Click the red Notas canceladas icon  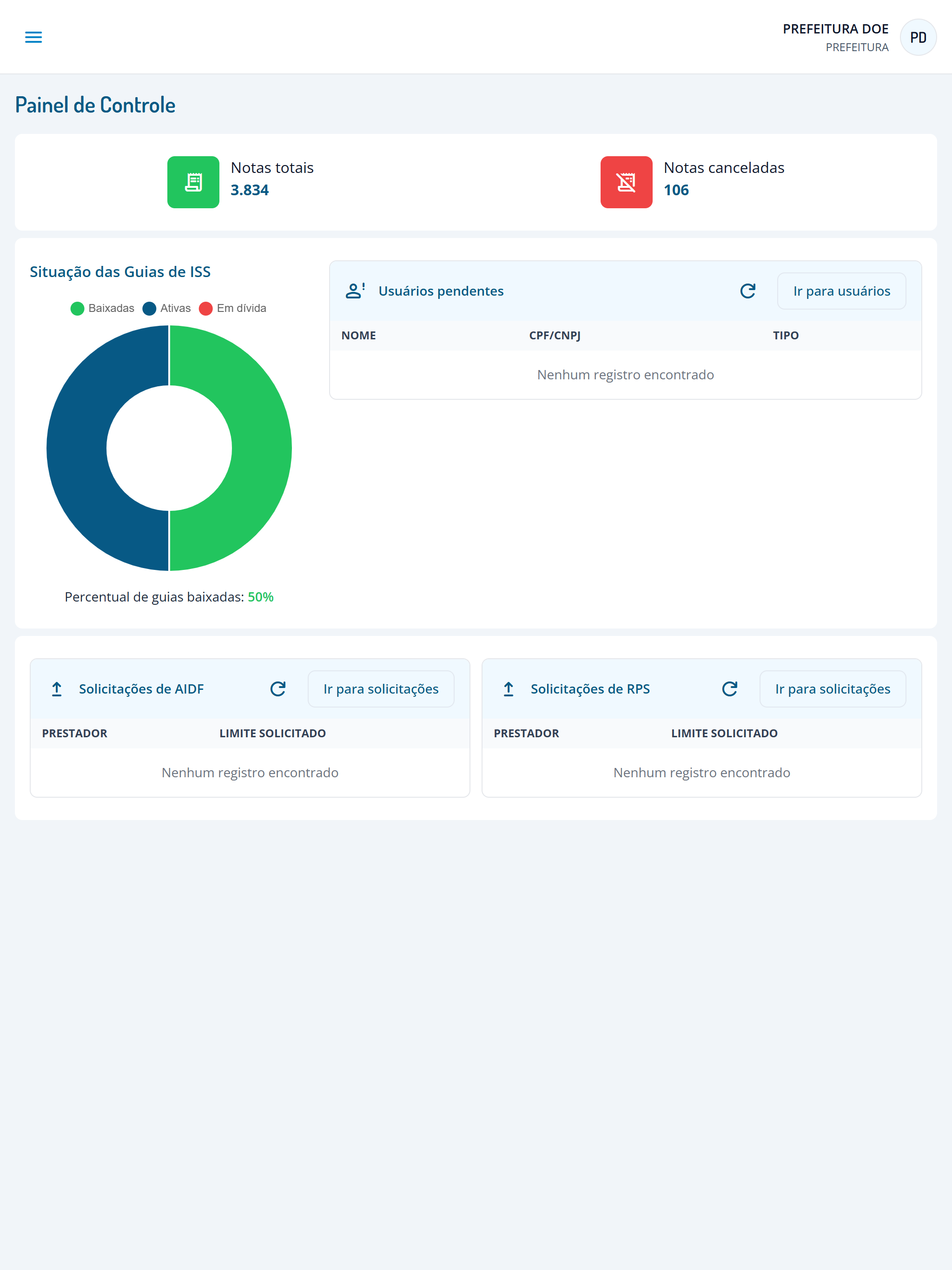point(626,182)
